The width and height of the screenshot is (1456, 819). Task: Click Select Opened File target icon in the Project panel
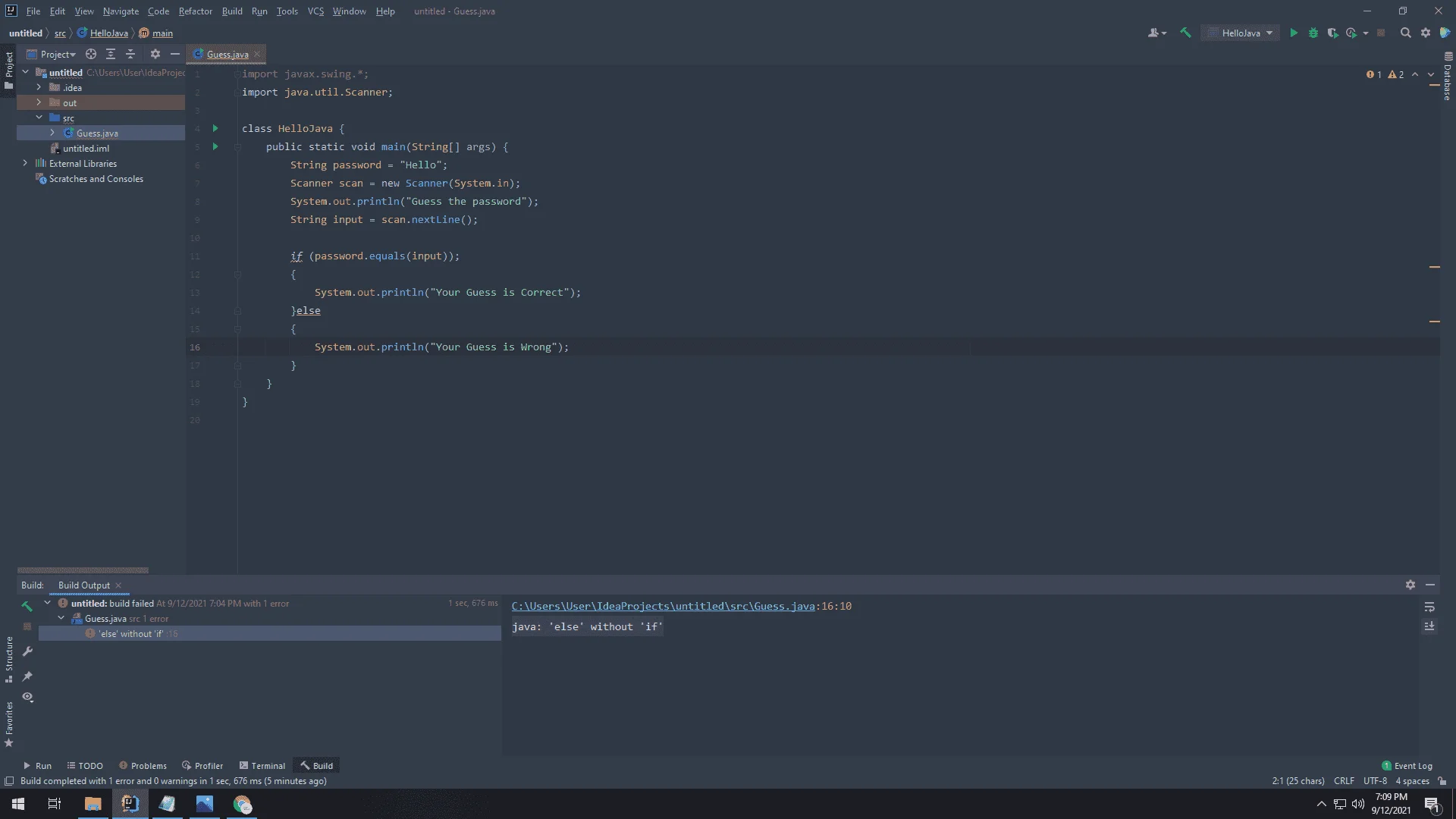pos(91,54)
